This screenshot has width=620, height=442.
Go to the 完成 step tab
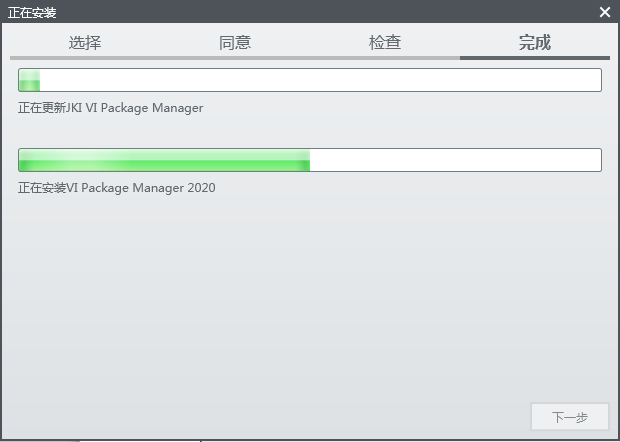tap(535, 42)
